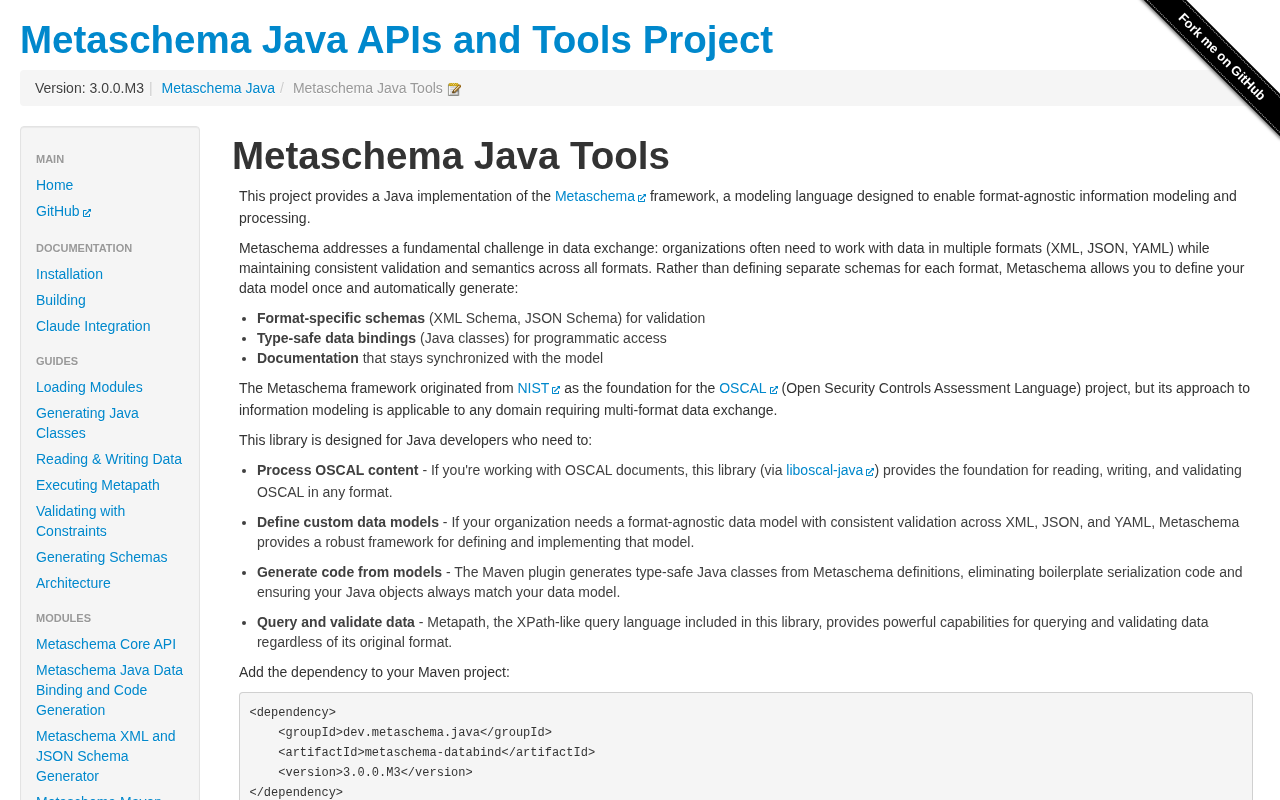Viewport: 1280px width, 800px height.
Task: Click the edit page icon in breadcrumb
Action: [x=454, y=89]
